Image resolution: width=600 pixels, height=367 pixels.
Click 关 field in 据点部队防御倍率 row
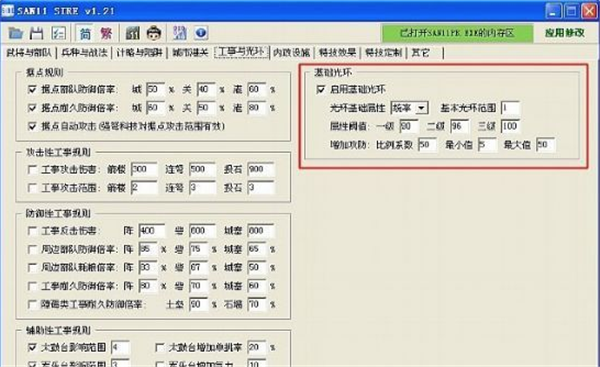[206, 90]
